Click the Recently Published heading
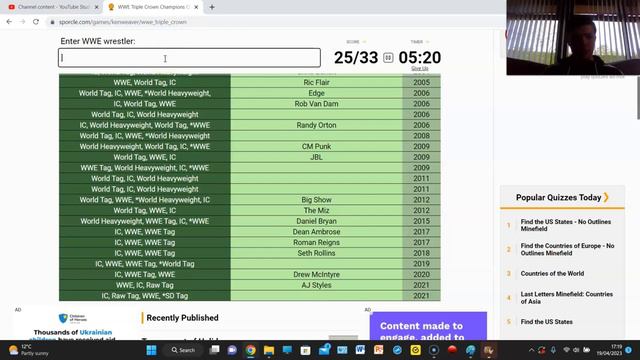 [182, 318]
